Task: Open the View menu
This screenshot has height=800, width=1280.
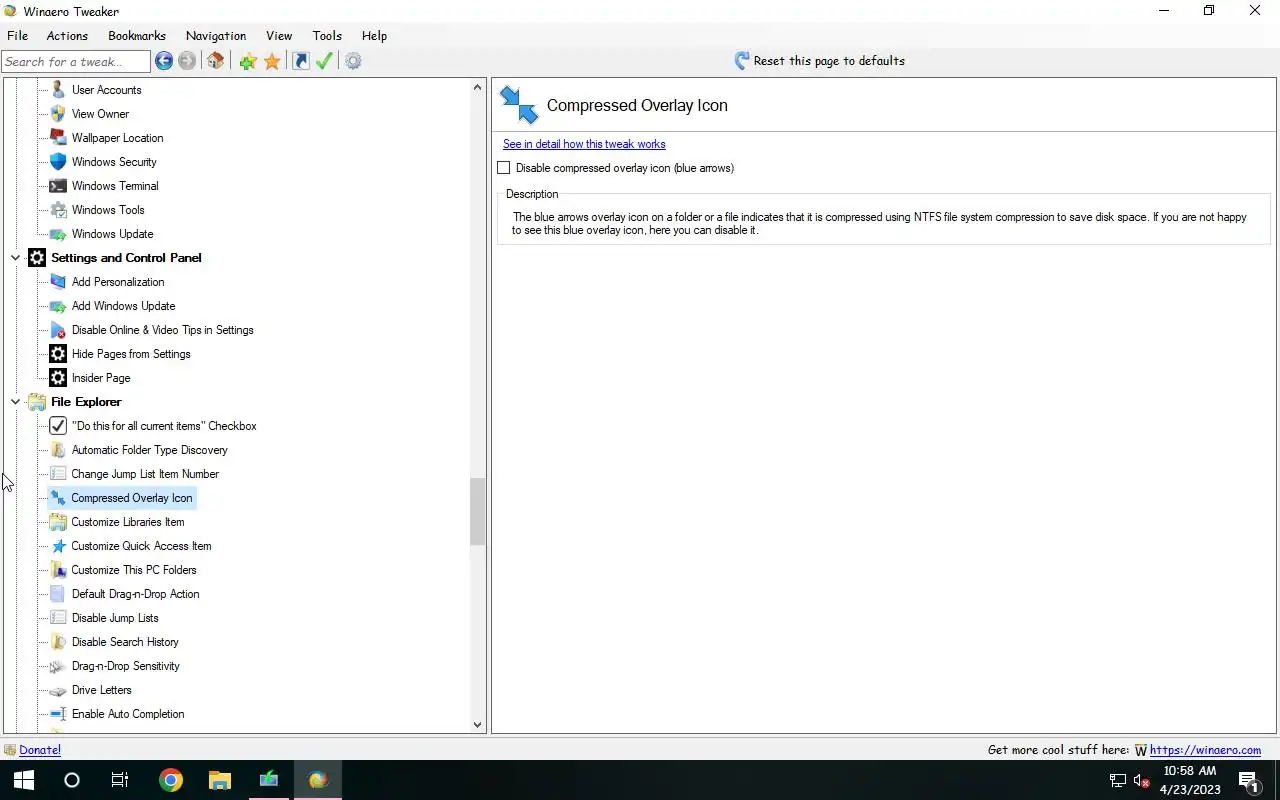Action: click(279, 35)
